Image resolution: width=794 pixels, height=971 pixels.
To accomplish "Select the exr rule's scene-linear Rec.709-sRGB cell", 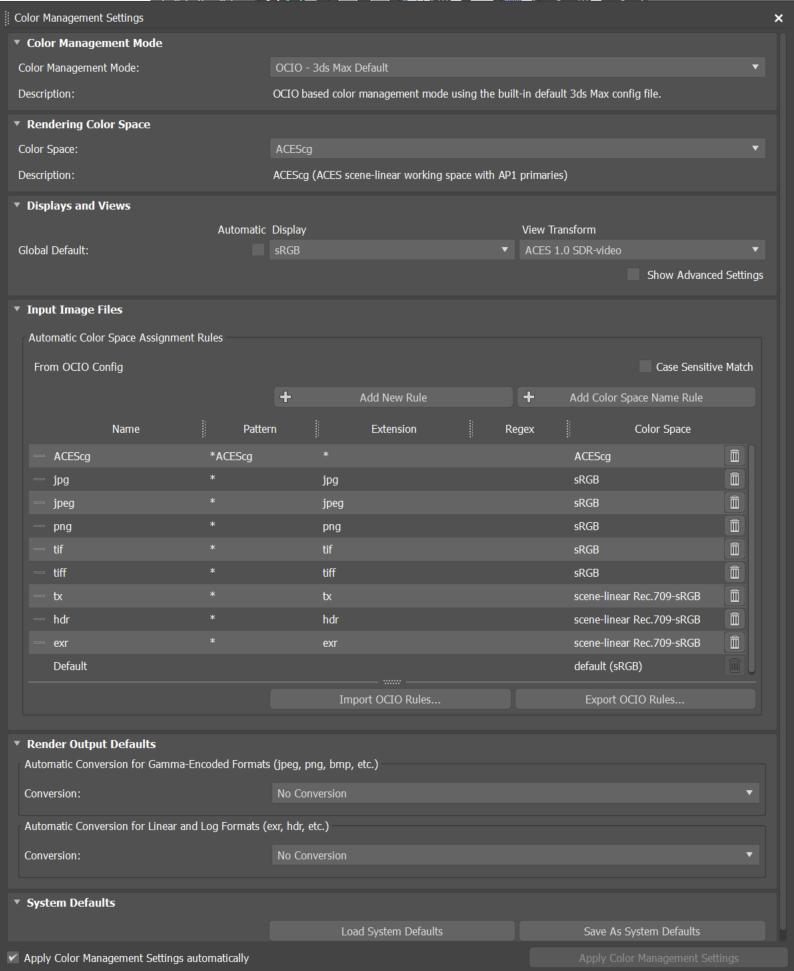I will pyautogui.click(x=637, y=643).
